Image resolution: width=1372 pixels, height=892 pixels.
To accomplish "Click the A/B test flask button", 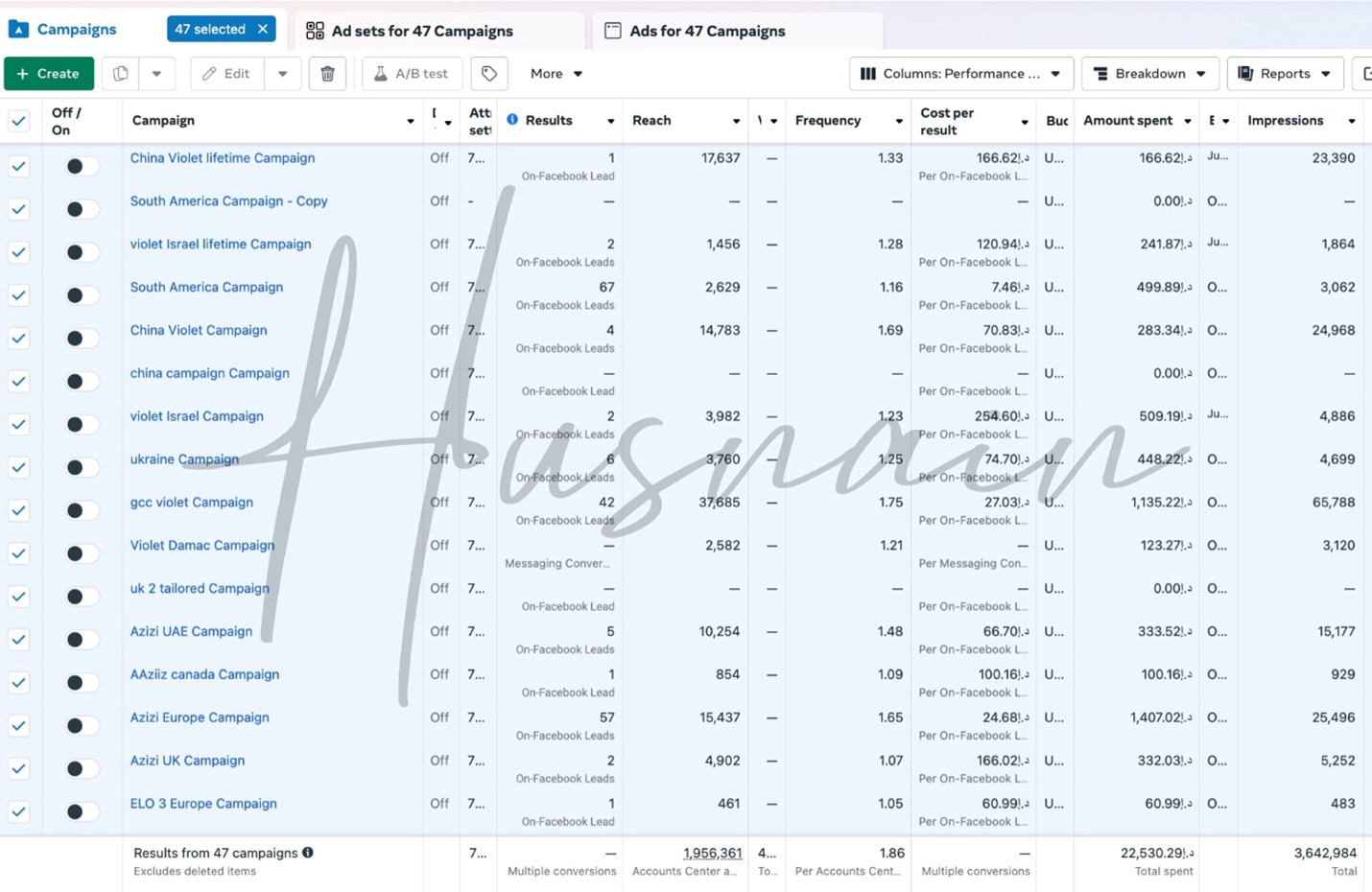I will (x=411, y=74).
